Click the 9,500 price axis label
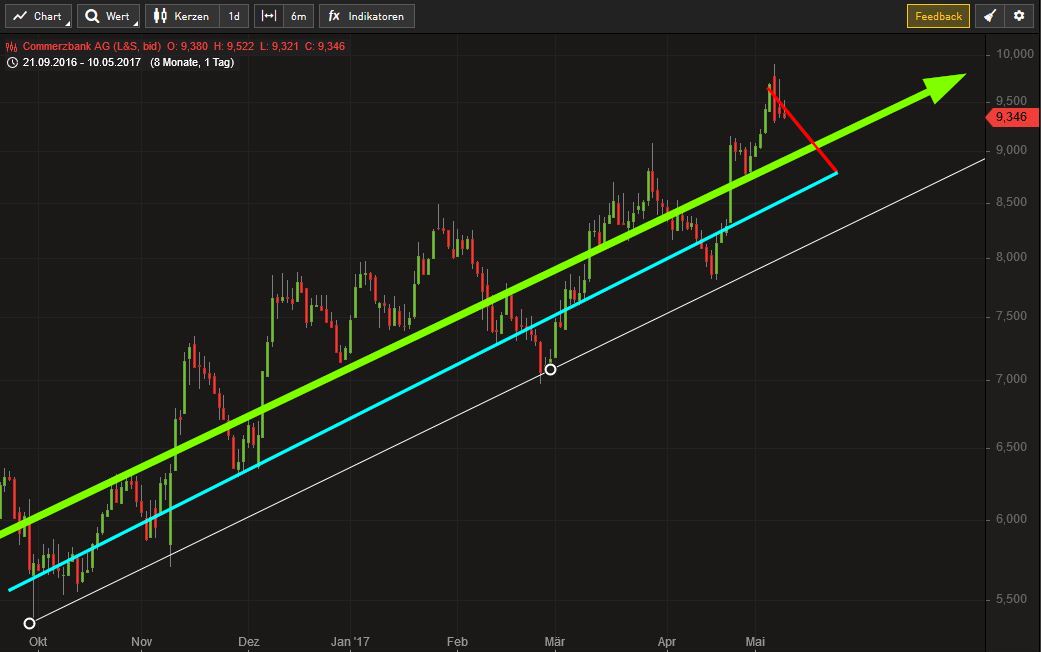The width and height of the screenshot is (1041, 652). click(1010, 101)
